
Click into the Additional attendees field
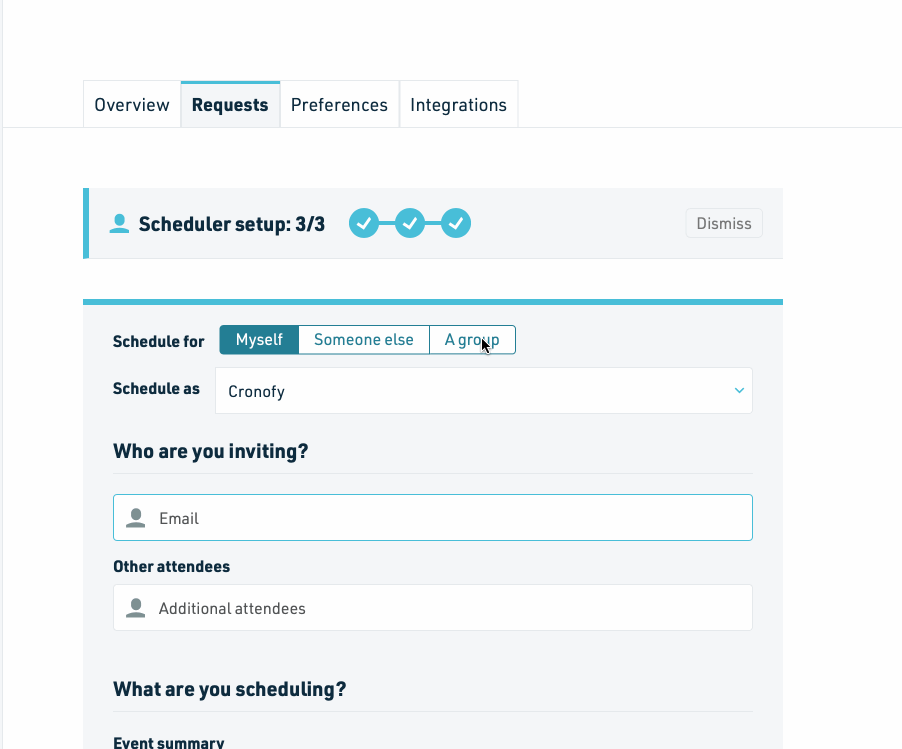(433, 608)
